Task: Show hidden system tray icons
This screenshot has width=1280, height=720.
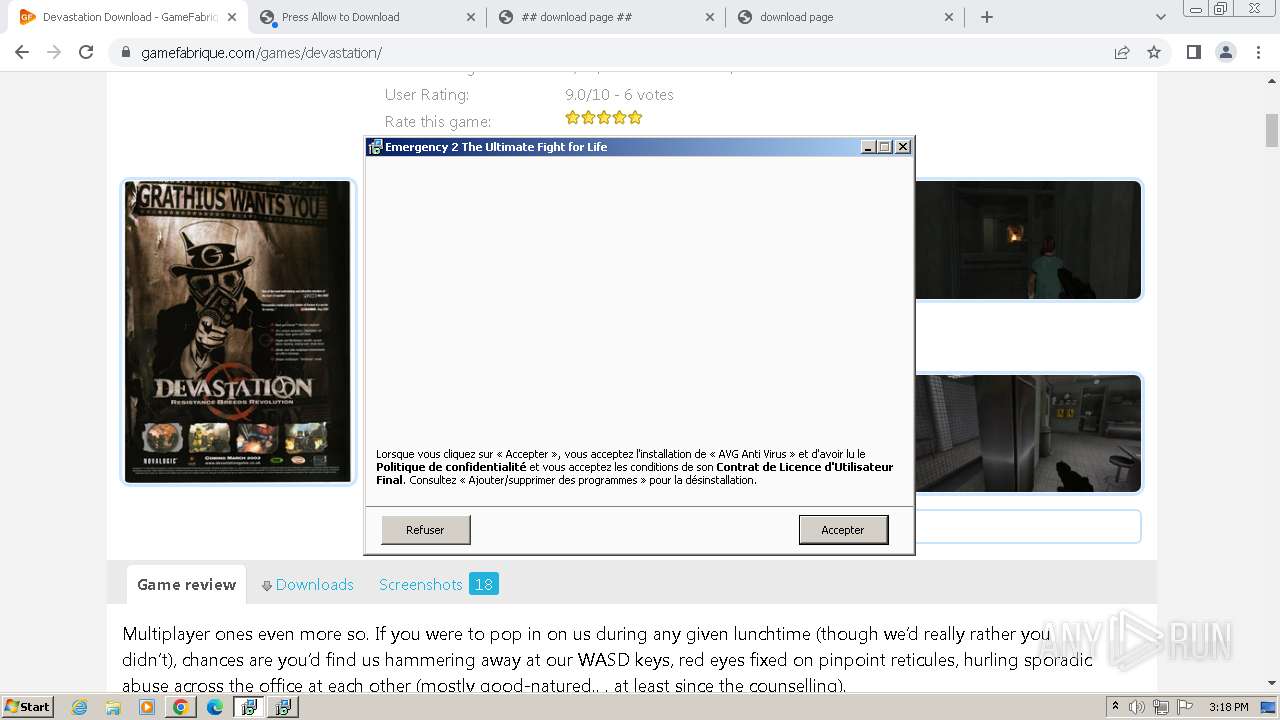Action: point(1115,707)
